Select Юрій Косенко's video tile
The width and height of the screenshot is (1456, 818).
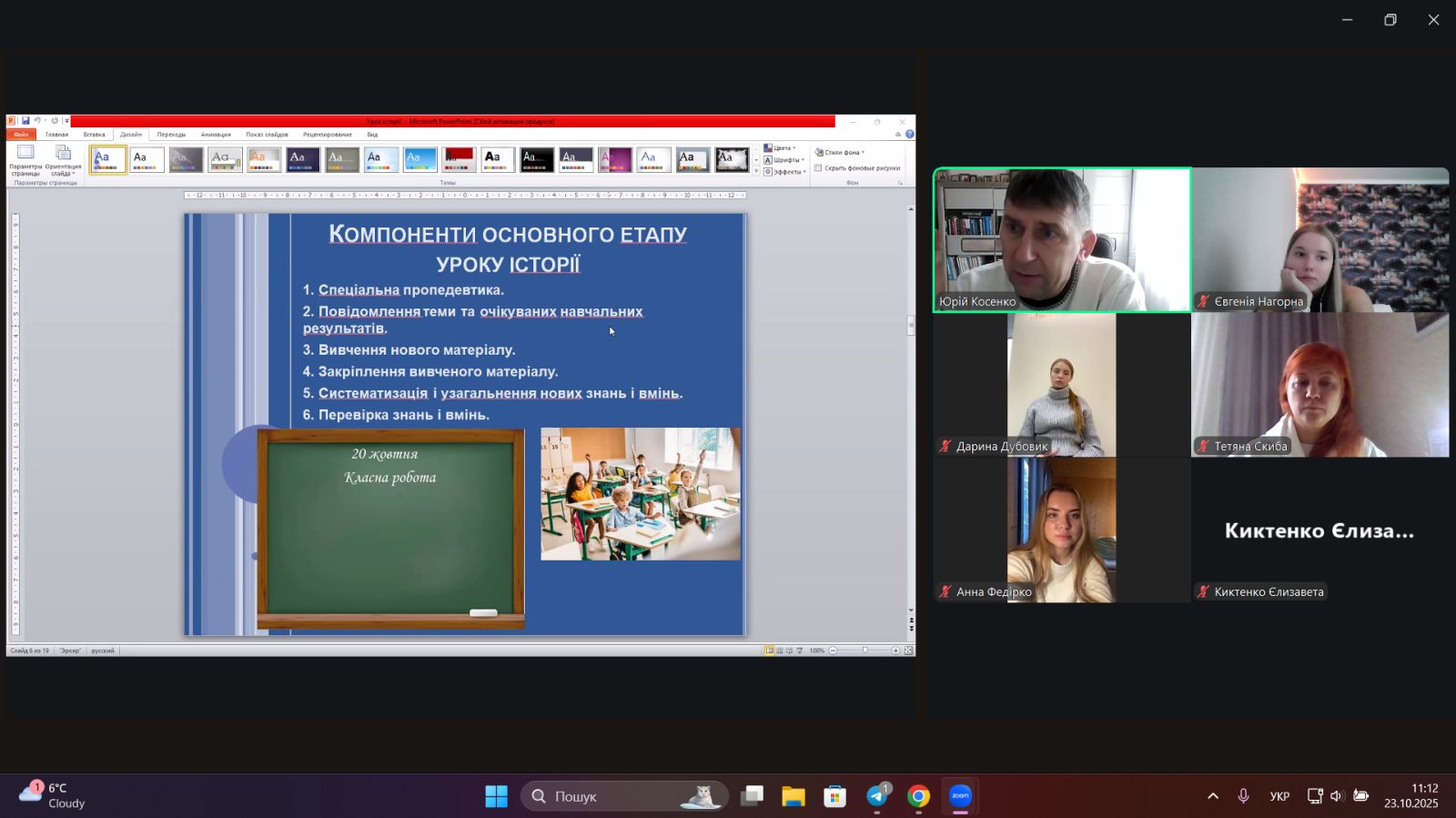point(1062,240)
